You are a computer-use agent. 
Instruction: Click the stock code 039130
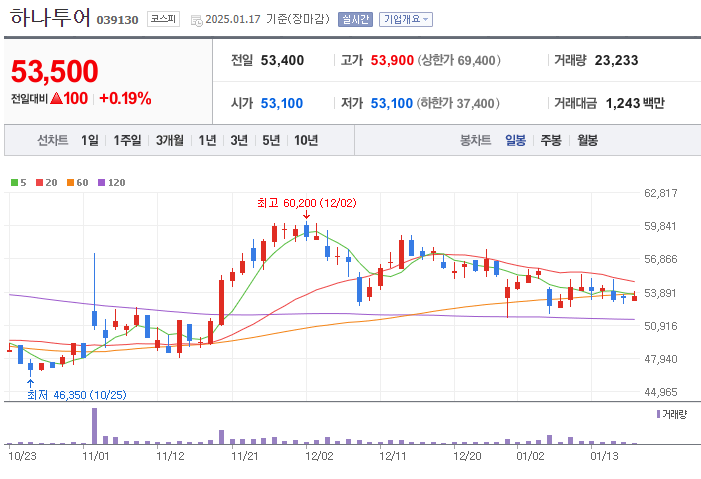pyautogui.click(x=118, y=20)
